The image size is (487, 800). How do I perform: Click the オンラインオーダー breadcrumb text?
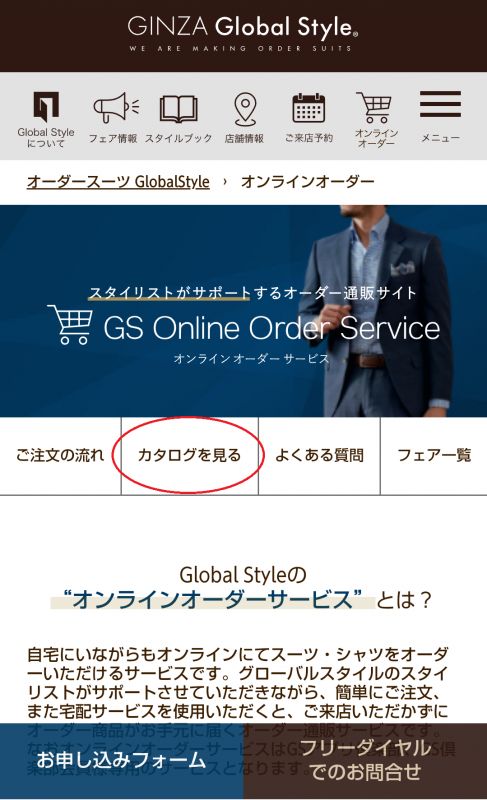coord(307,182)
